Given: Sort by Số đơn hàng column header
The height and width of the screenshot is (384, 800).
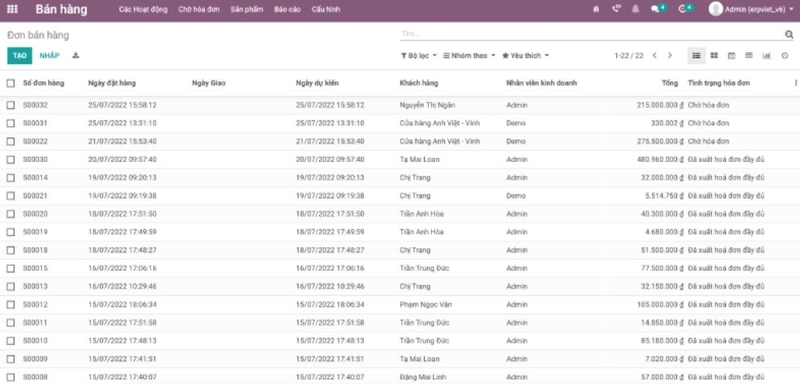Looking at the screenshot, I should 43,83.
